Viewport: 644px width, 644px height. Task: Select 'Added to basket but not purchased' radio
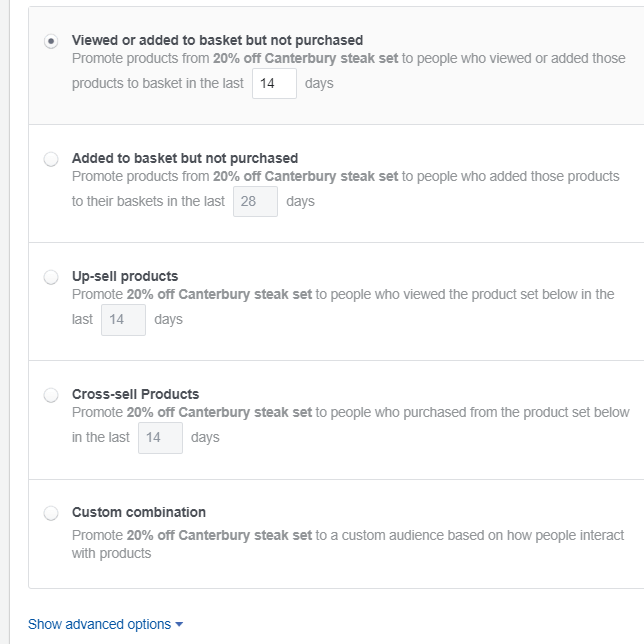tap(51, 159)
